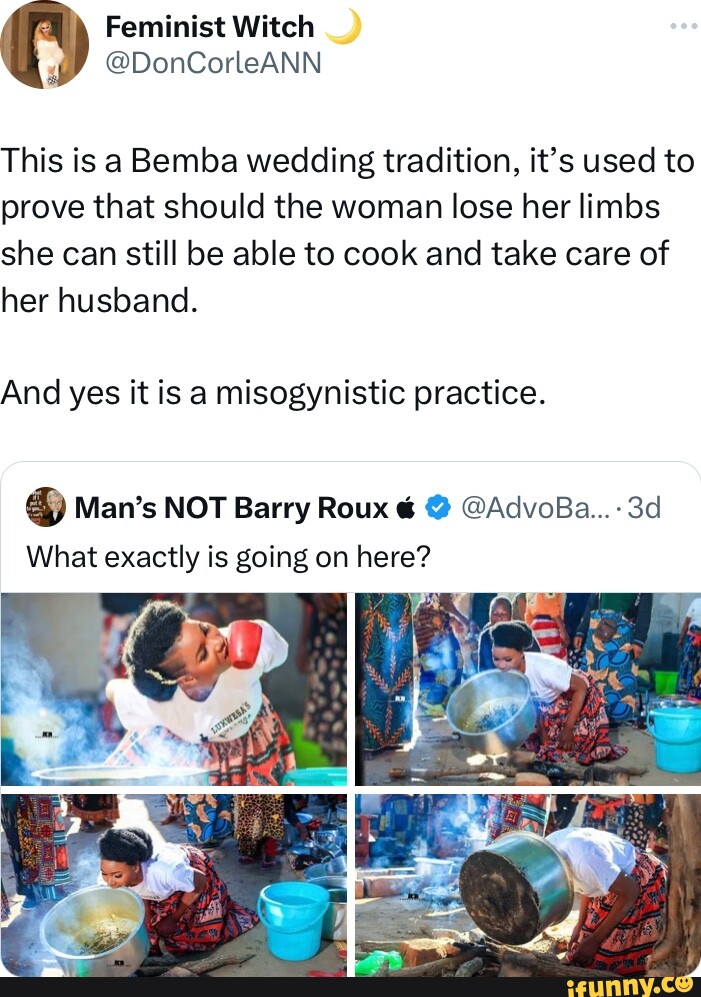This screenshot has height=997, width=701.
Task: Open the bottom-left photo beside the blue bucket
Action: [x=173, y=884]
